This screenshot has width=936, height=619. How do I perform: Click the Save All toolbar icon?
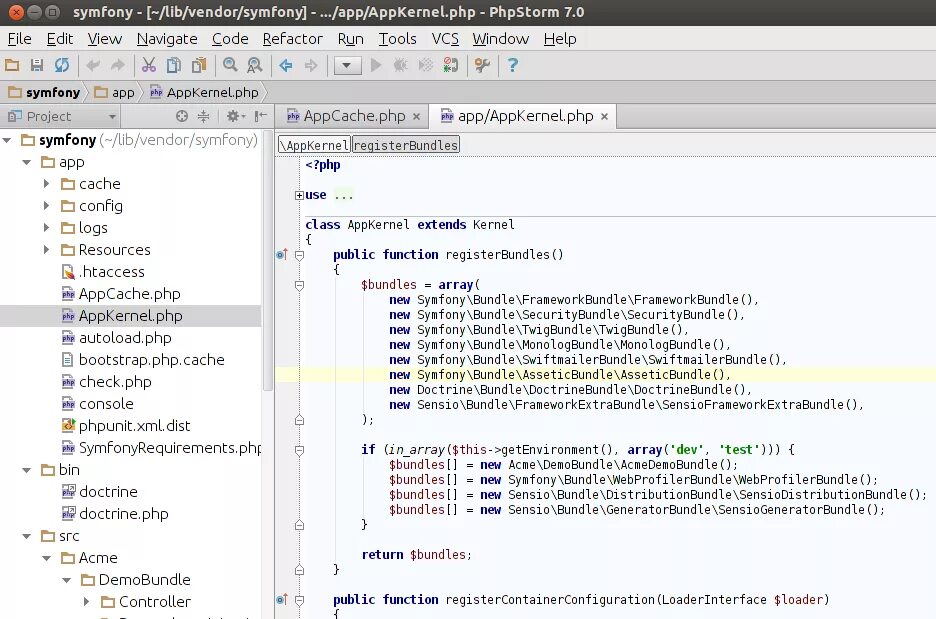37,65
